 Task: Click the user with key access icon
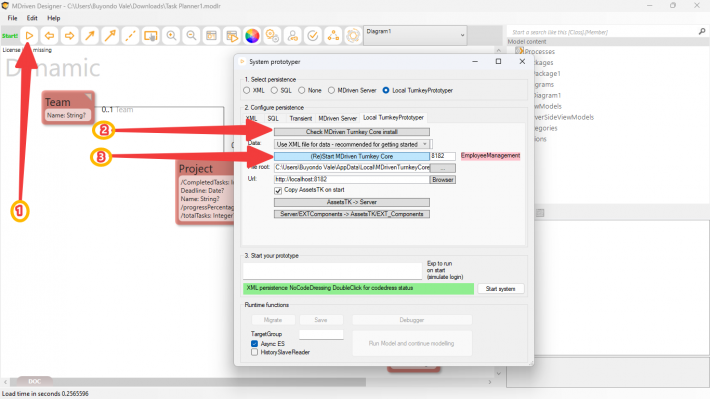click(293, 35)
